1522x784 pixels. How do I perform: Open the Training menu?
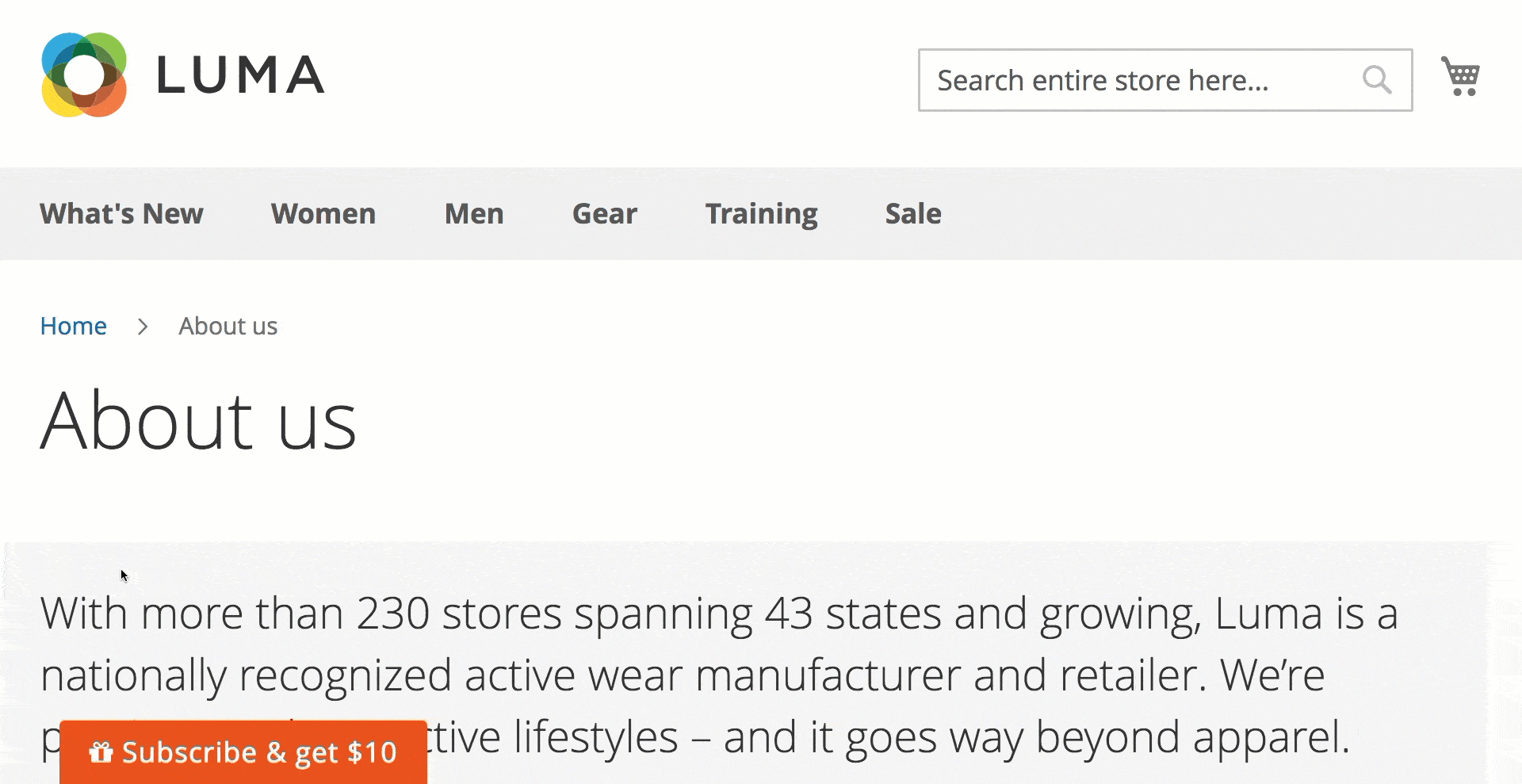(x=762, y=213)
